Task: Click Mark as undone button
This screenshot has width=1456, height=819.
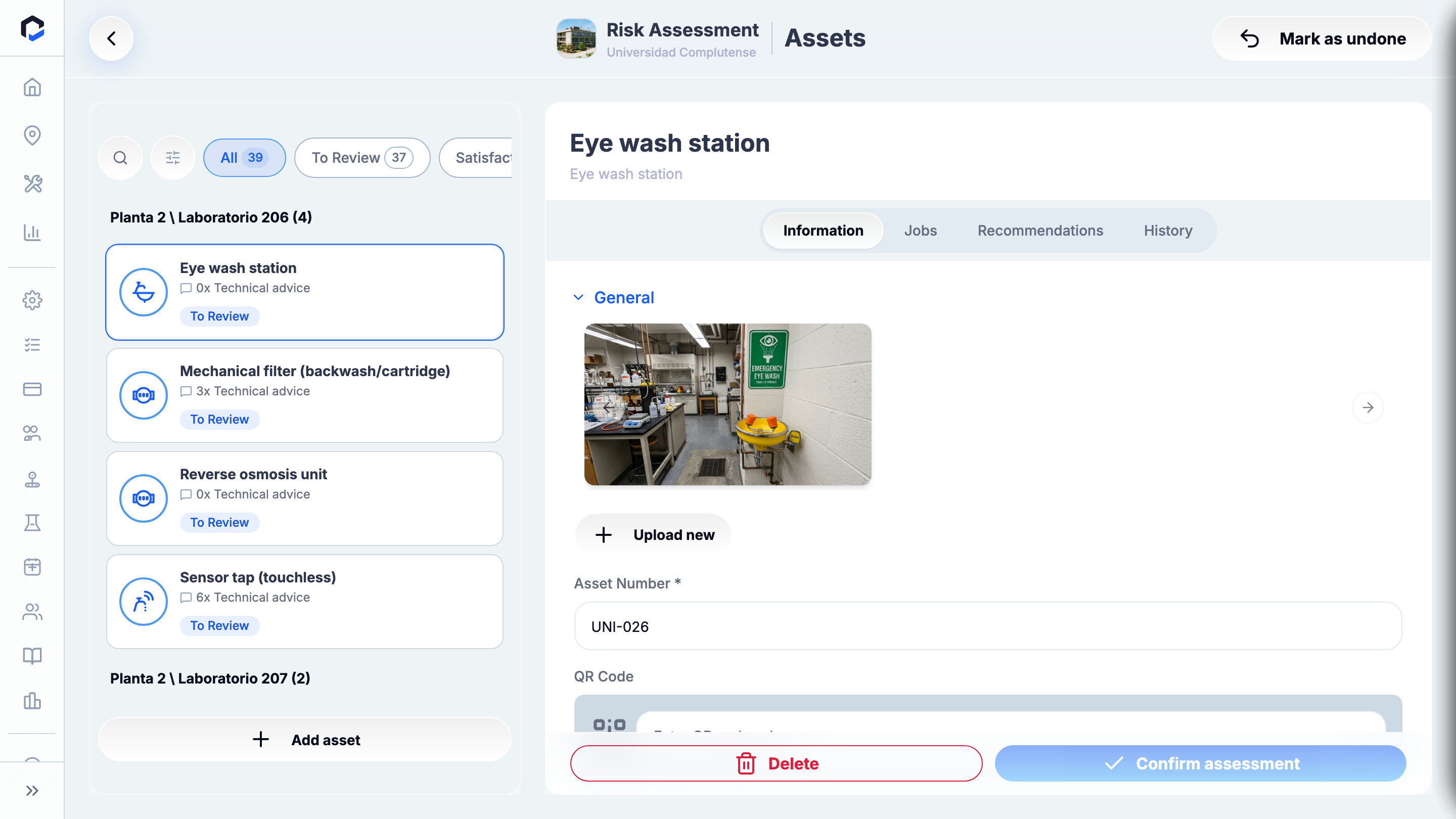Action: (x=1322, y=38)
